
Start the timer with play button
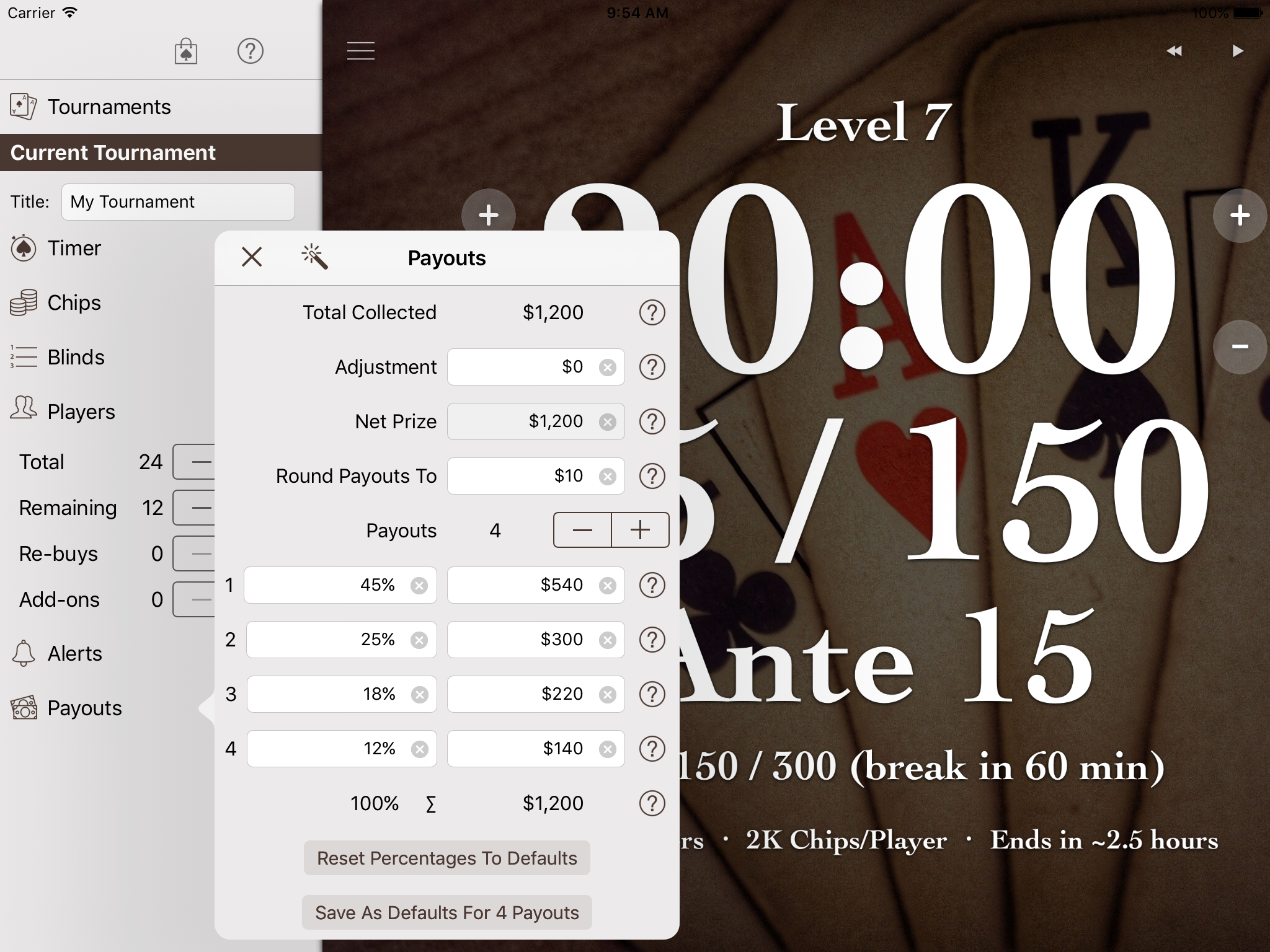coord(1237,51)
